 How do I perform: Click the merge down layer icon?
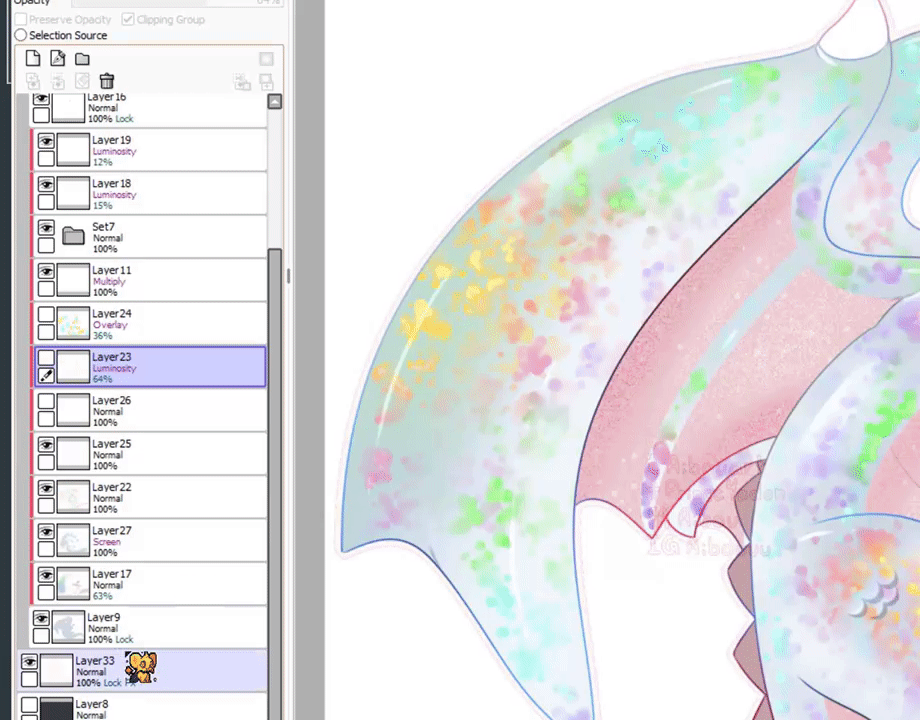coord(58,81)
